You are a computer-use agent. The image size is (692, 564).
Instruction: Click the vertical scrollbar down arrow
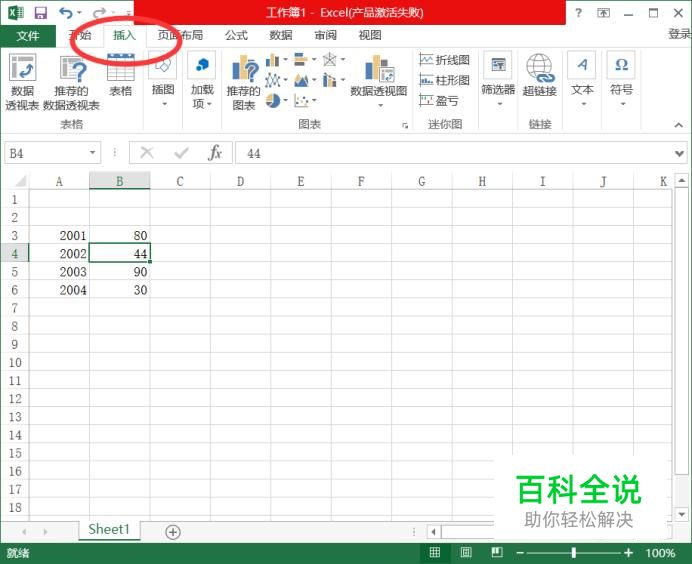[681, 514]
